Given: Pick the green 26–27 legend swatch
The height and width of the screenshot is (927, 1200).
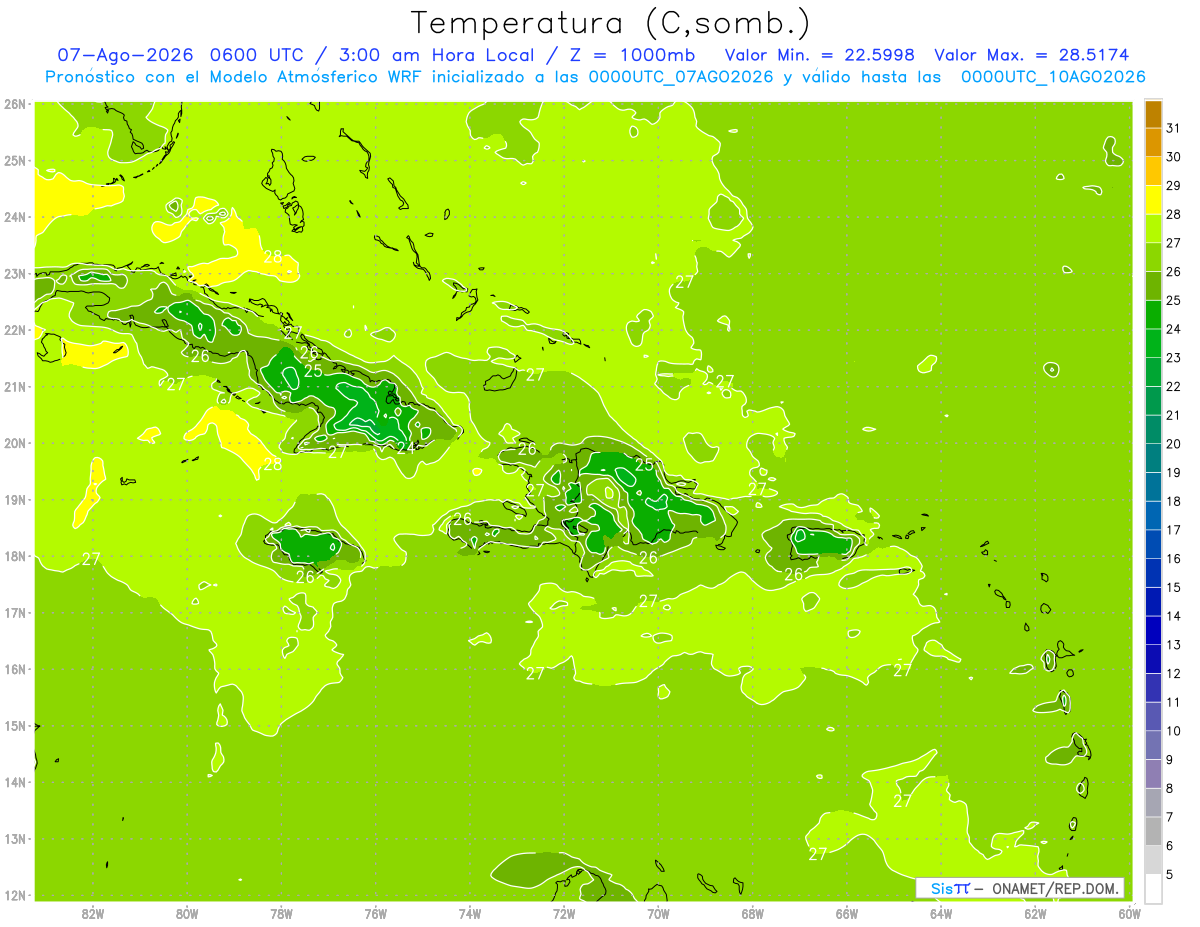Looking at the screenshot, I should point(1153,256).
